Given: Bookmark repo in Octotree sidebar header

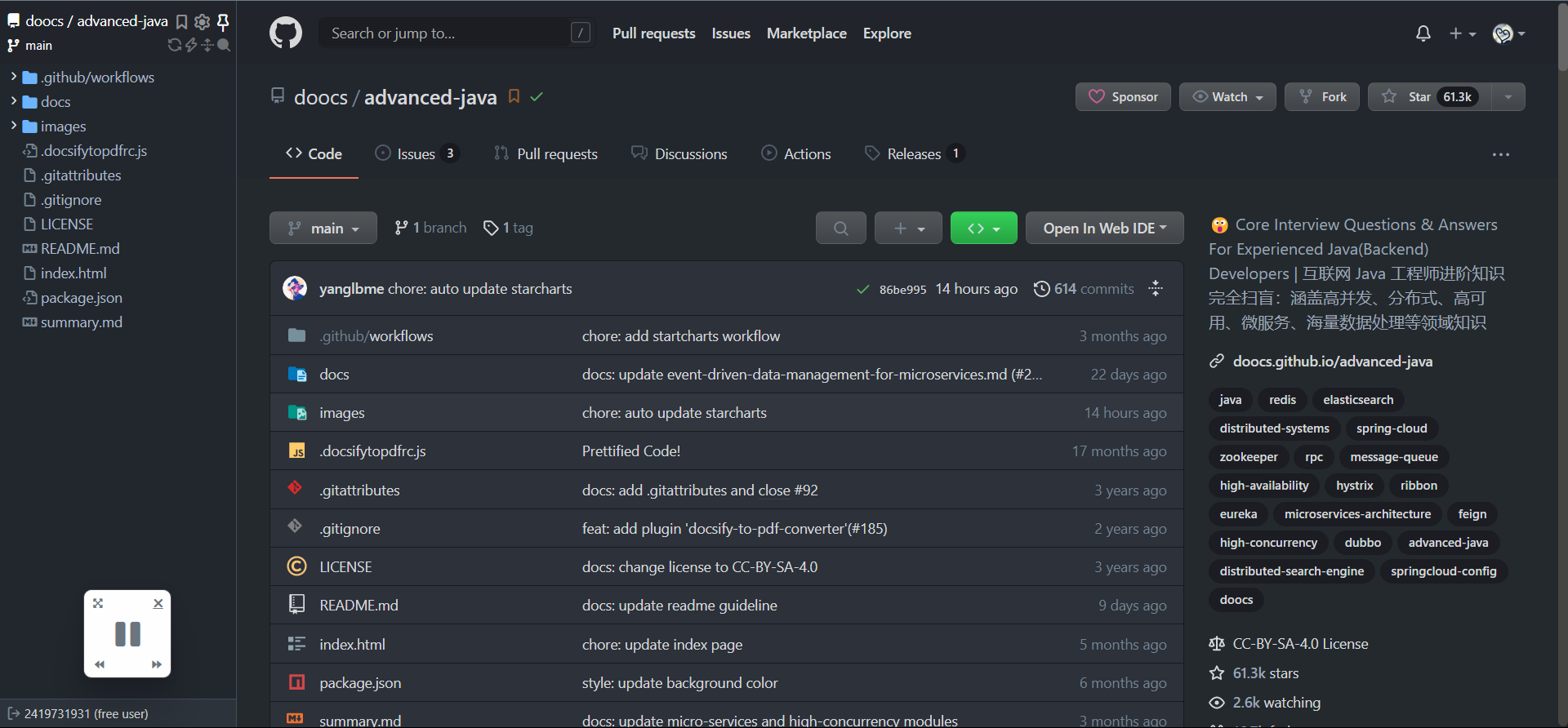Looking at the screenshot, I should point(182,22).
